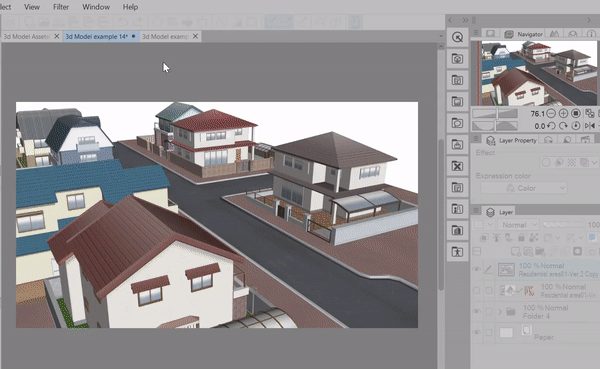The height and width of the screenshot is (369, 600).
Task: Hide the Residential area01-Ver.2 Copy layer
Action: pos(476,269)
